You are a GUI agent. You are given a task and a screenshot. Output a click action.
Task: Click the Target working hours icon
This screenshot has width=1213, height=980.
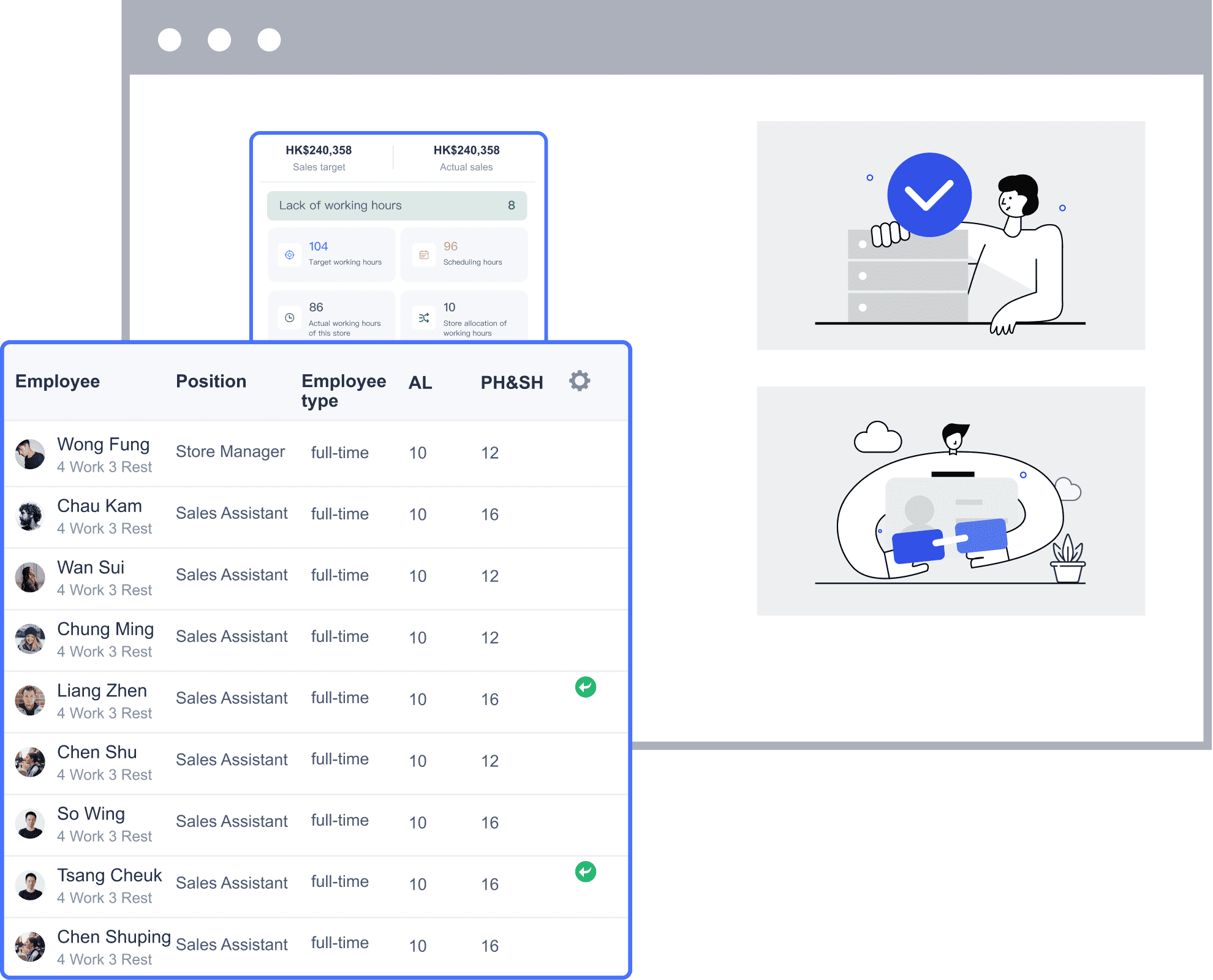pos(290,255)
